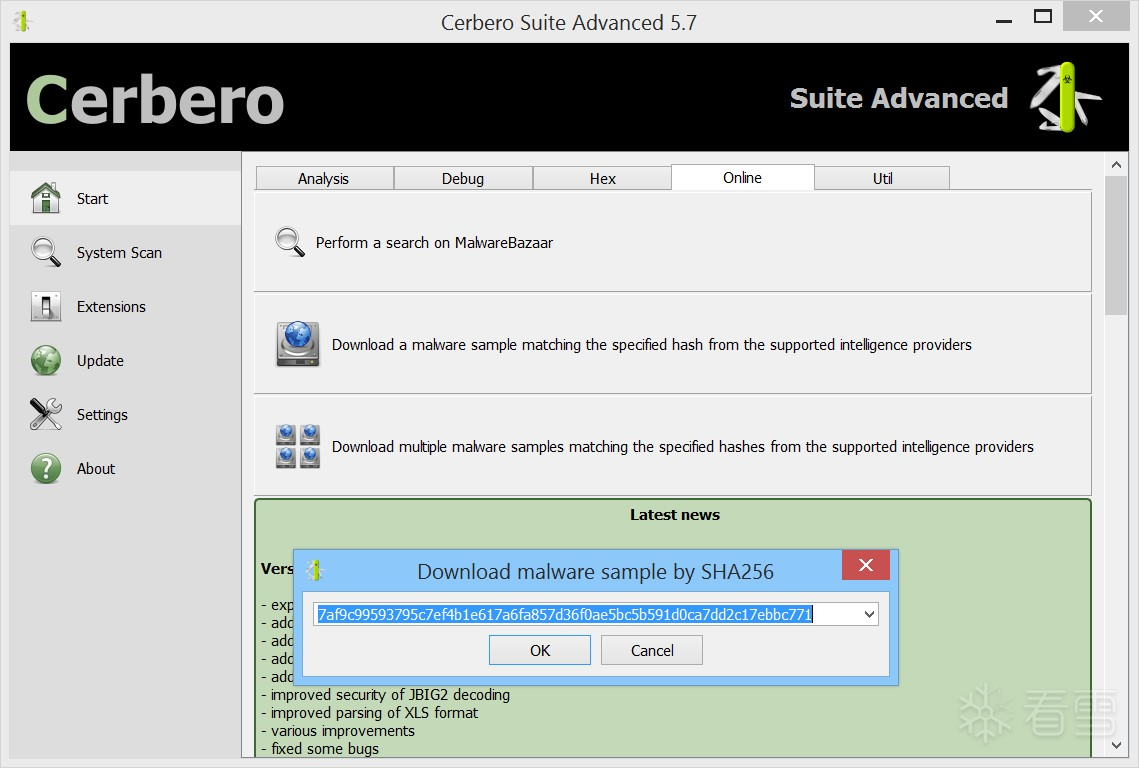This screenshot has width=1139, height=768.
Task: Click the multiple samples download icon
Action: point(298,446)
